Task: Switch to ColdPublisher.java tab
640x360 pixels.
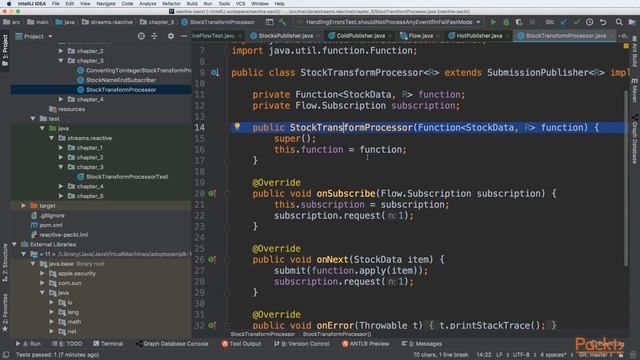Action: pos(360,36)
